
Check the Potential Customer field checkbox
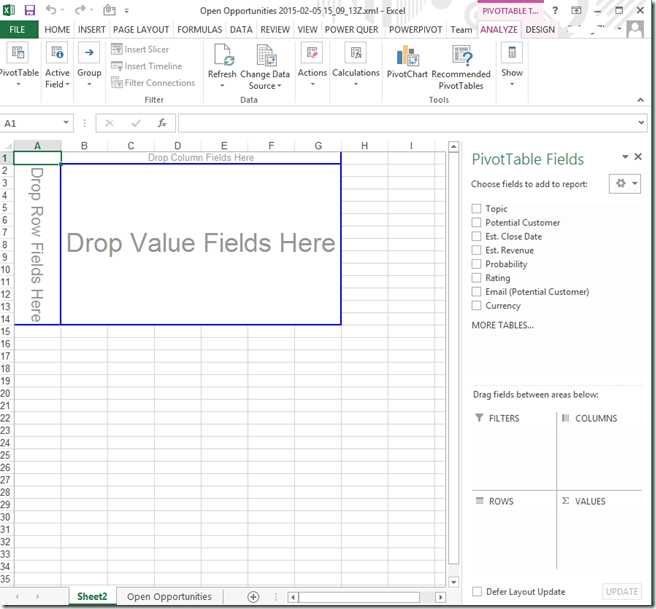pyautogui.click(x=476, y=223)
